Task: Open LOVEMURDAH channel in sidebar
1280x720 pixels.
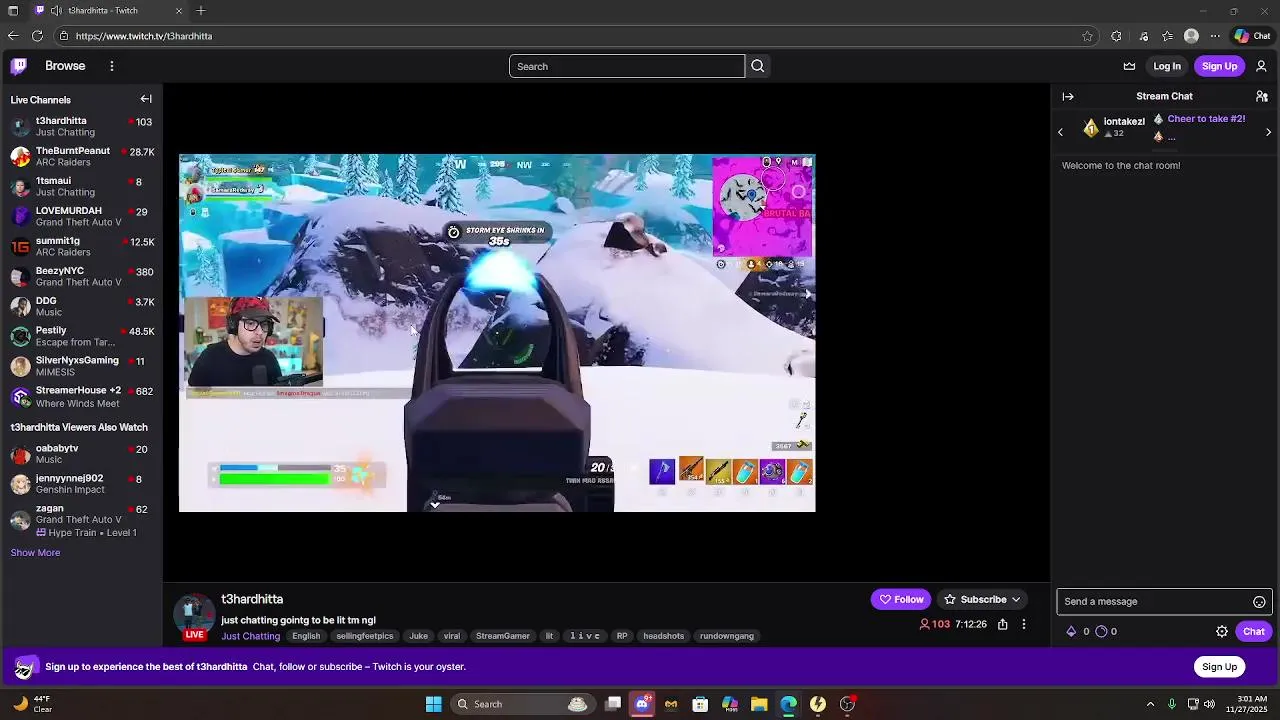Action: coord(81,216)
